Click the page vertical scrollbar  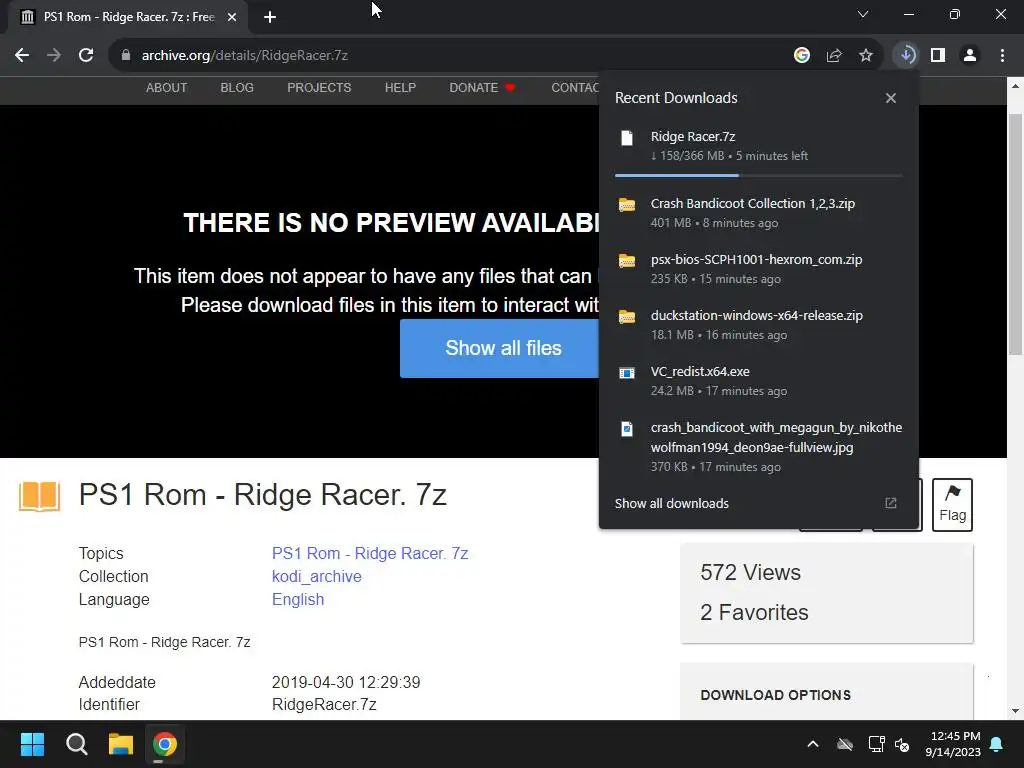[x=1015, y=234]
